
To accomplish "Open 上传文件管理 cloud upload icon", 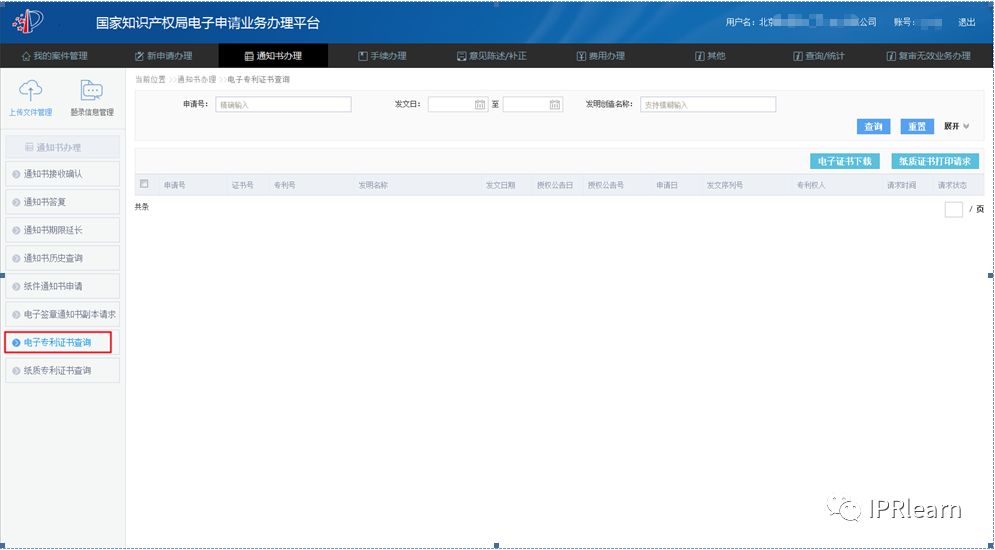I will 30,91.
